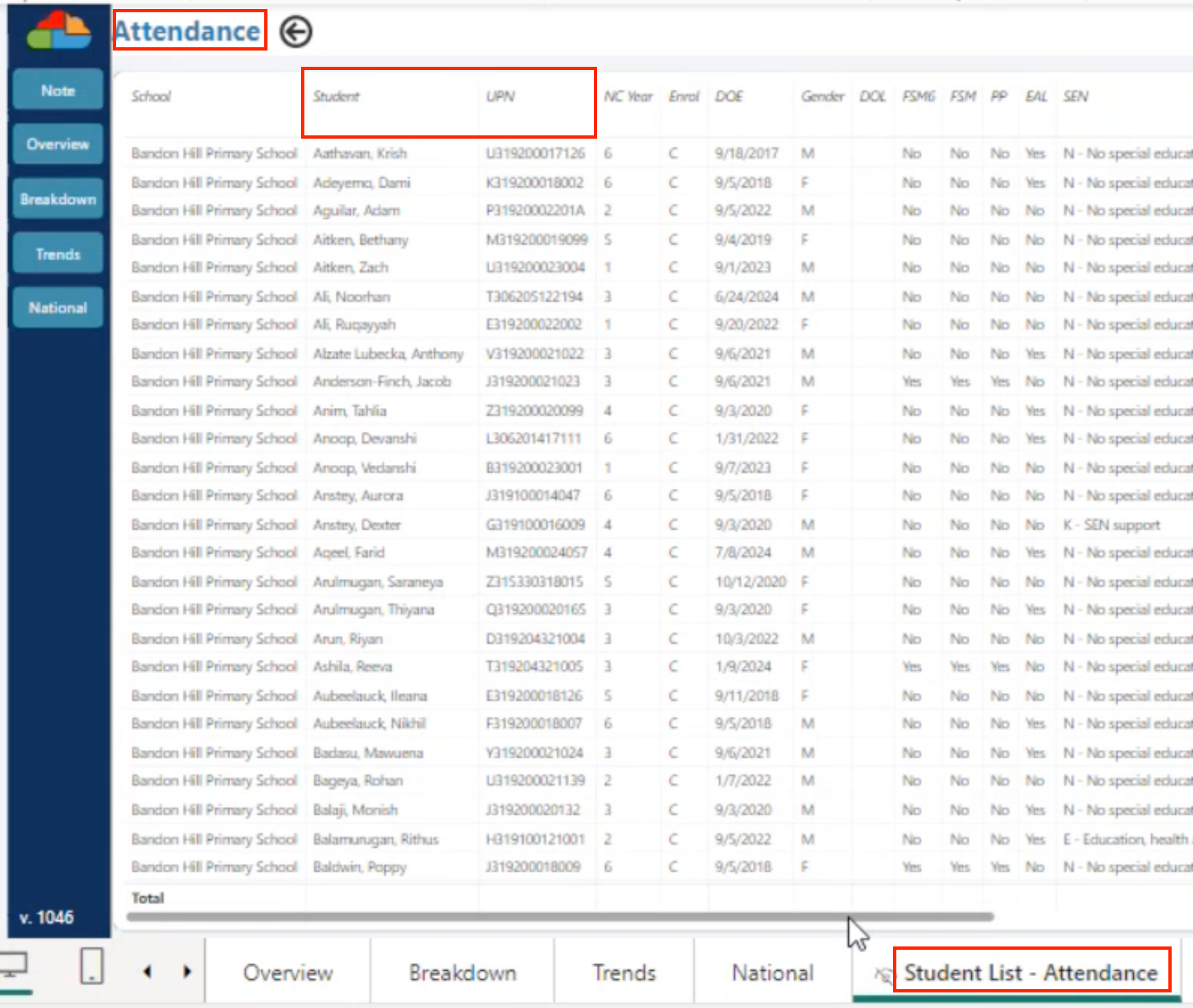Switch to the Breakdown page tab
Image resolution: width=1193 pixels, height=1008 pixels.
(462, 972)
